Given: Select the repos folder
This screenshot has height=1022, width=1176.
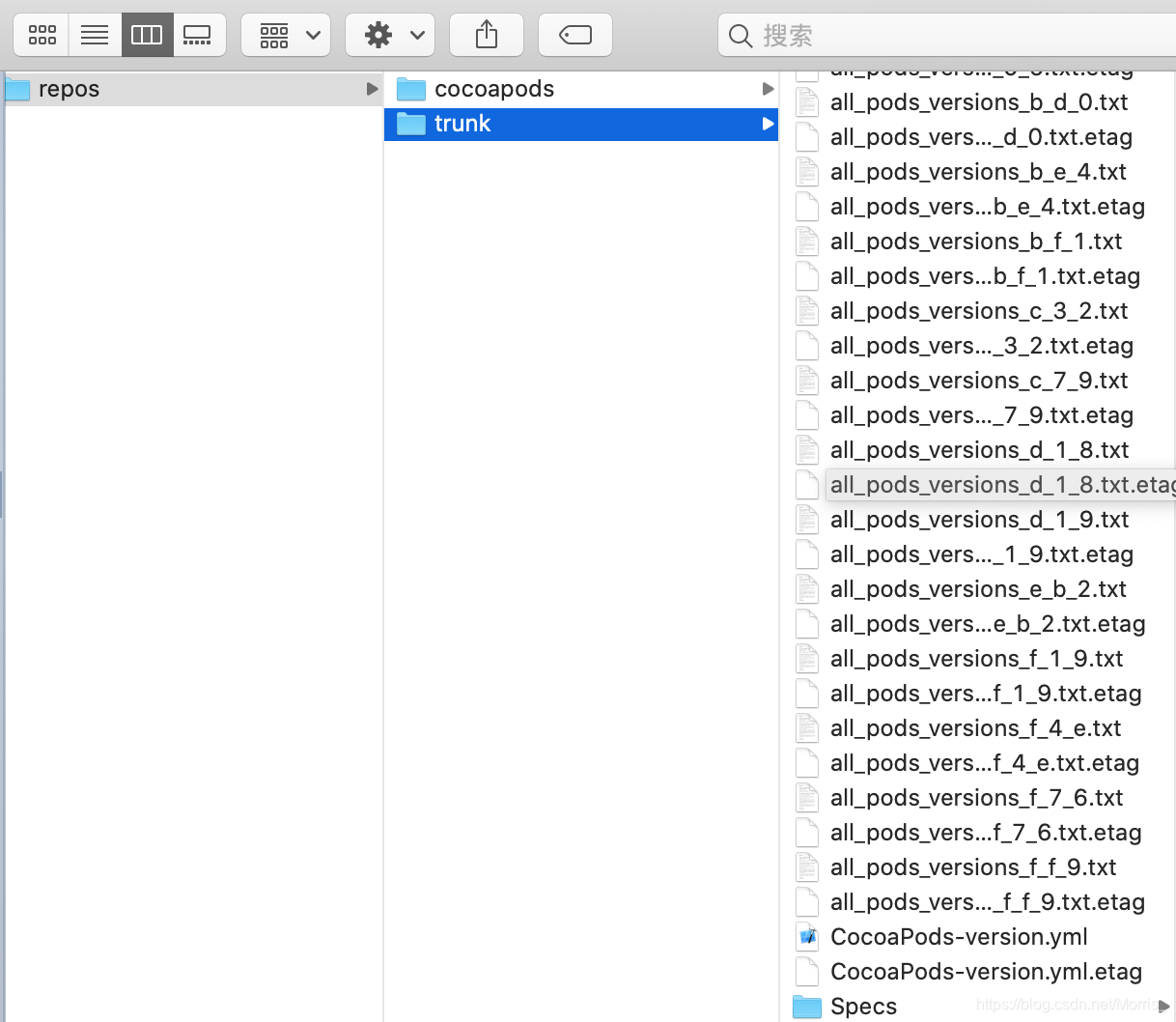Looking at the screenshot, I should tap(193, 89).
